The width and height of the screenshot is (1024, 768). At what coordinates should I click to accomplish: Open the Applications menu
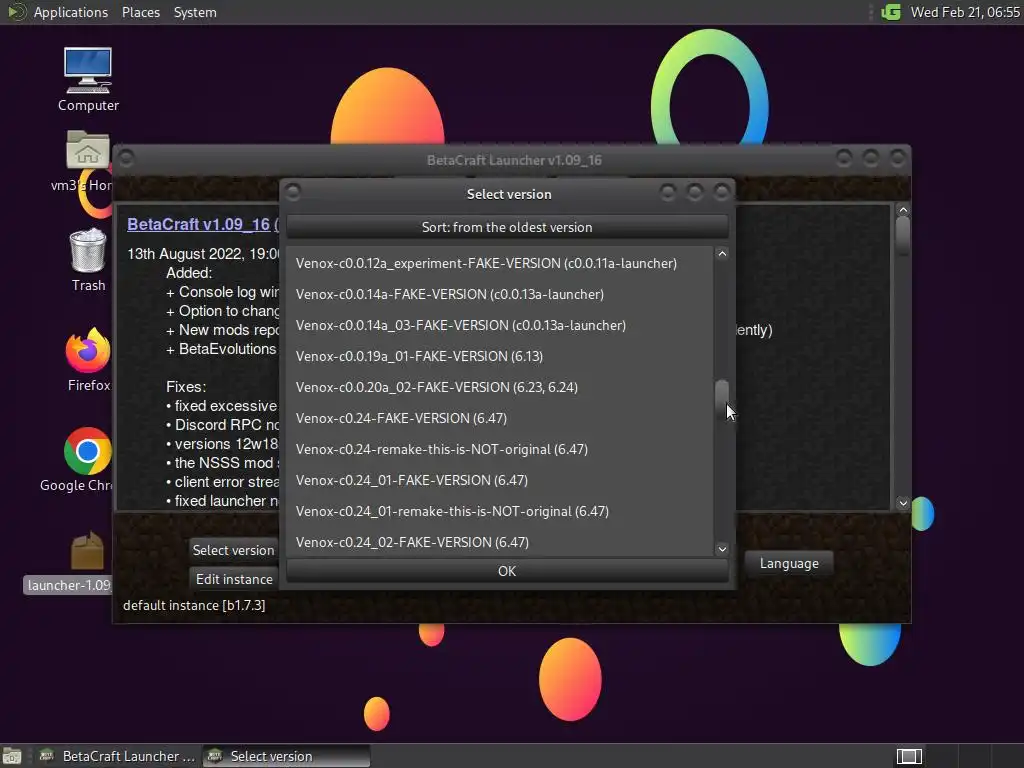[71, 12]
